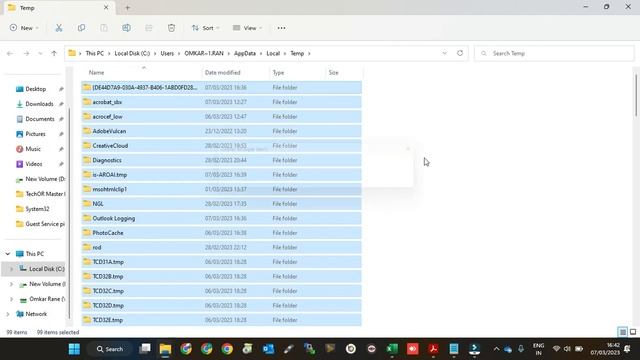This screenshot has width=640, height=360.
Task: Open Adobe Acrobat from the taskbar
Action: (433, 349)
